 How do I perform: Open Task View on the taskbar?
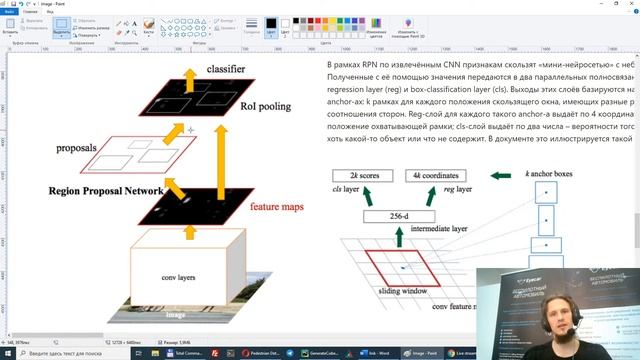tap(138, 353)
